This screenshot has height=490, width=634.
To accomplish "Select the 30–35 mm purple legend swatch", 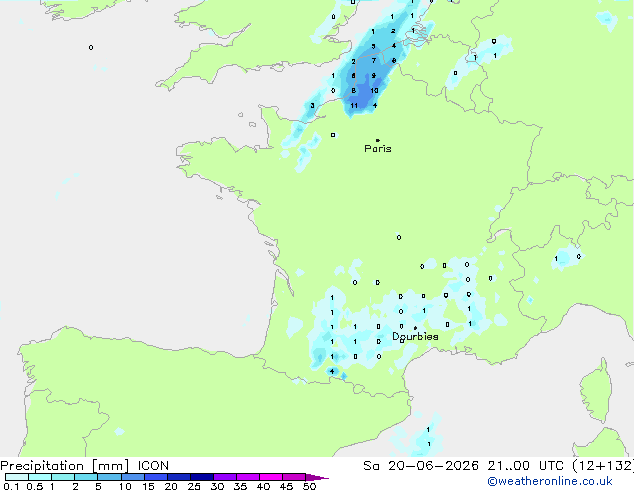I will 225,477.
